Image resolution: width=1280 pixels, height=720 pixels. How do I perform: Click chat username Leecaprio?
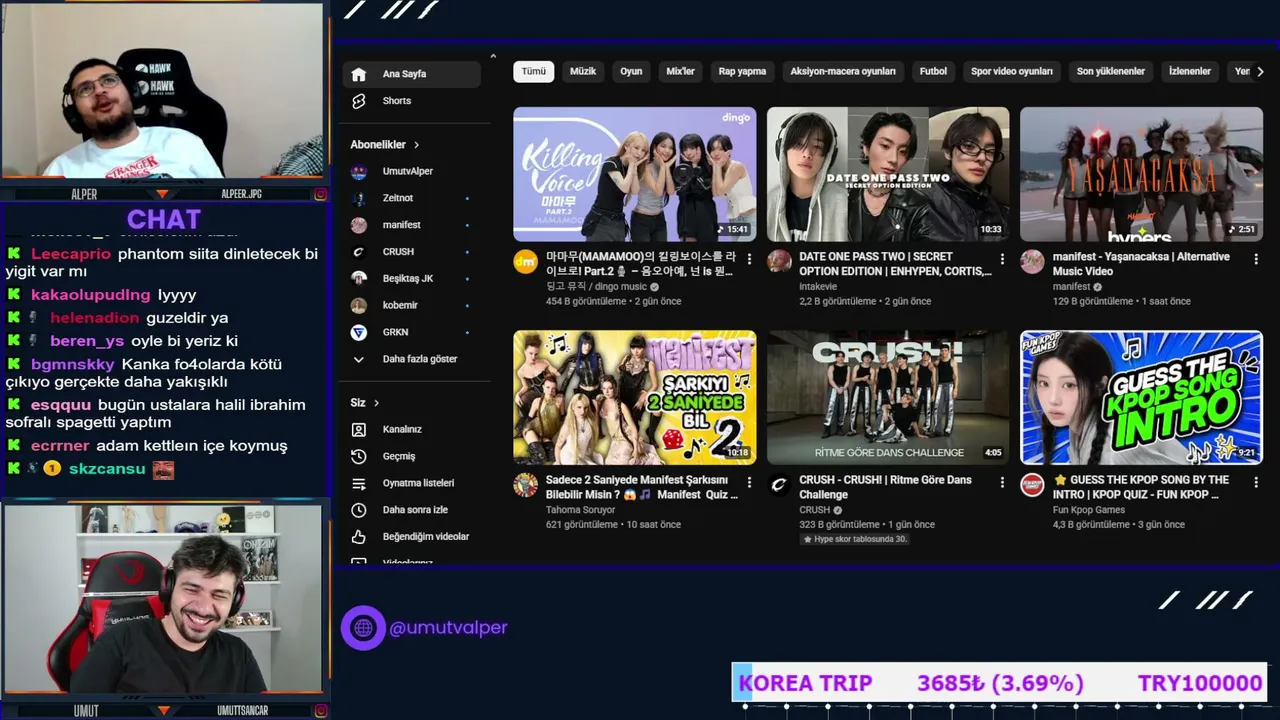tap(71, 254)
